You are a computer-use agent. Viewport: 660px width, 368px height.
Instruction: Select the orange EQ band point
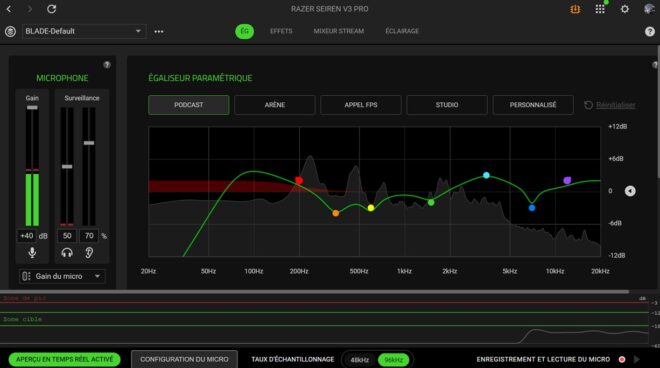(x=335, y=213)
